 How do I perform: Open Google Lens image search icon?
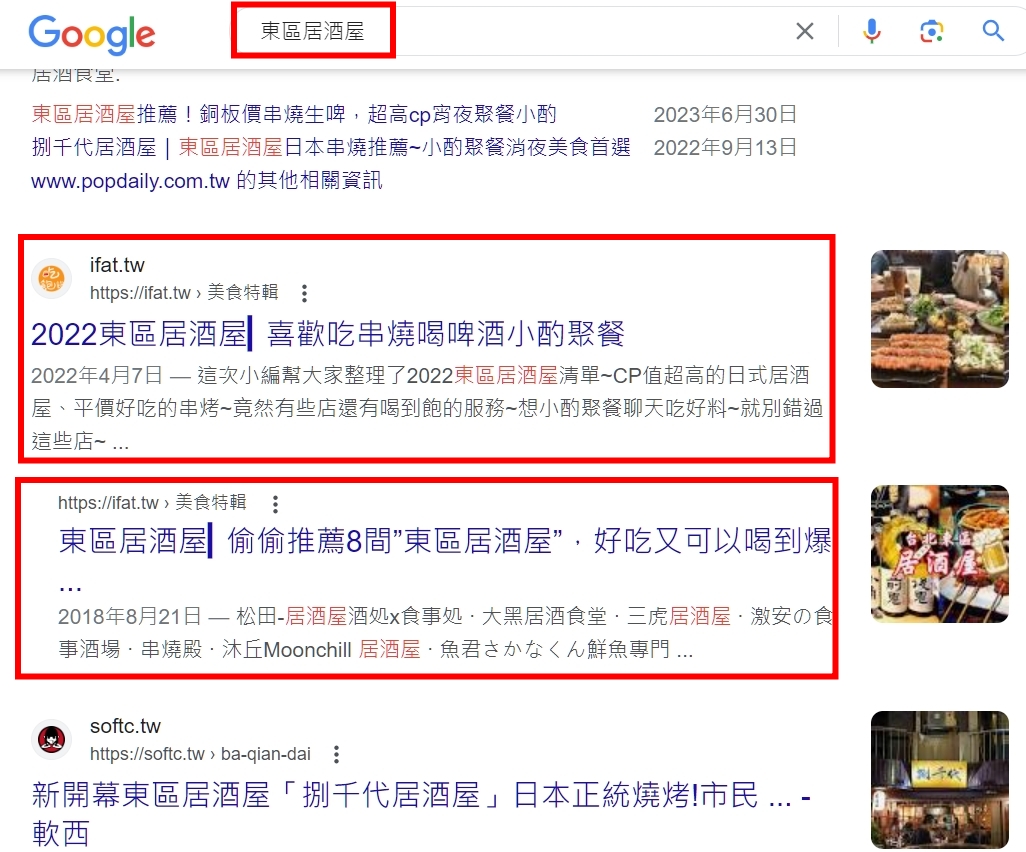(932, 31)
